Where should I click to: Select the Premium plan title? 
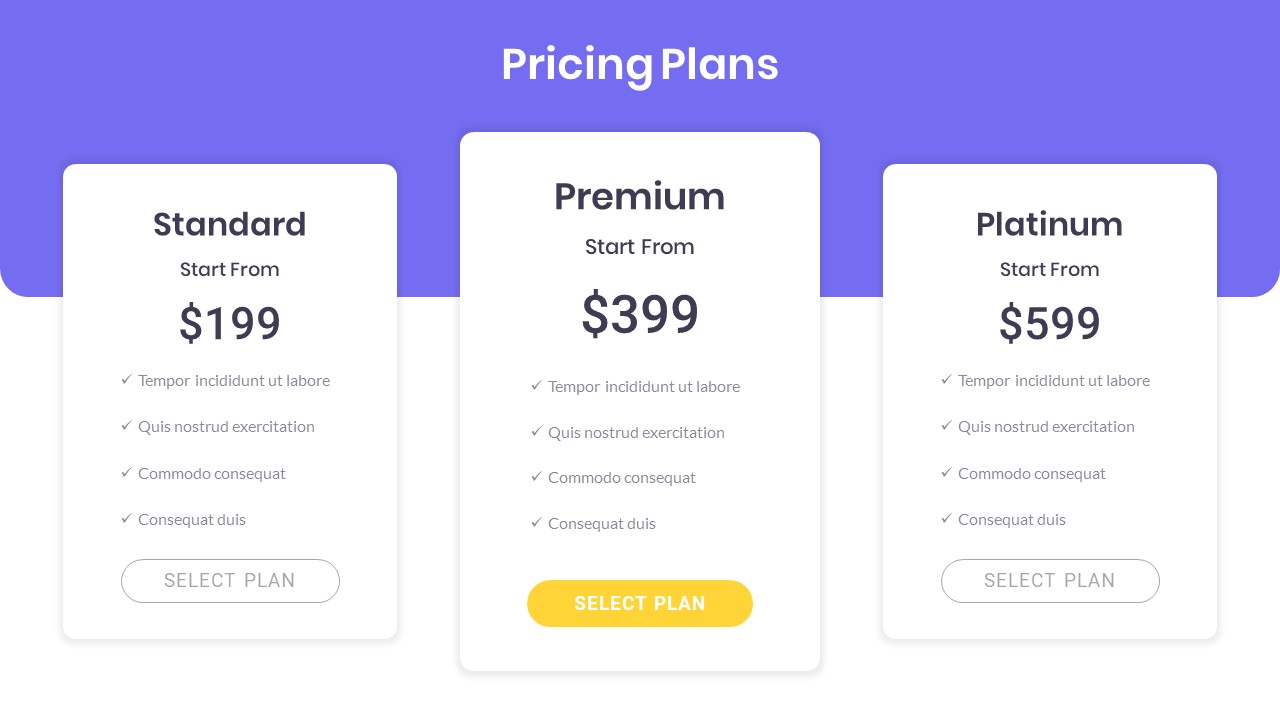[640, 196]
